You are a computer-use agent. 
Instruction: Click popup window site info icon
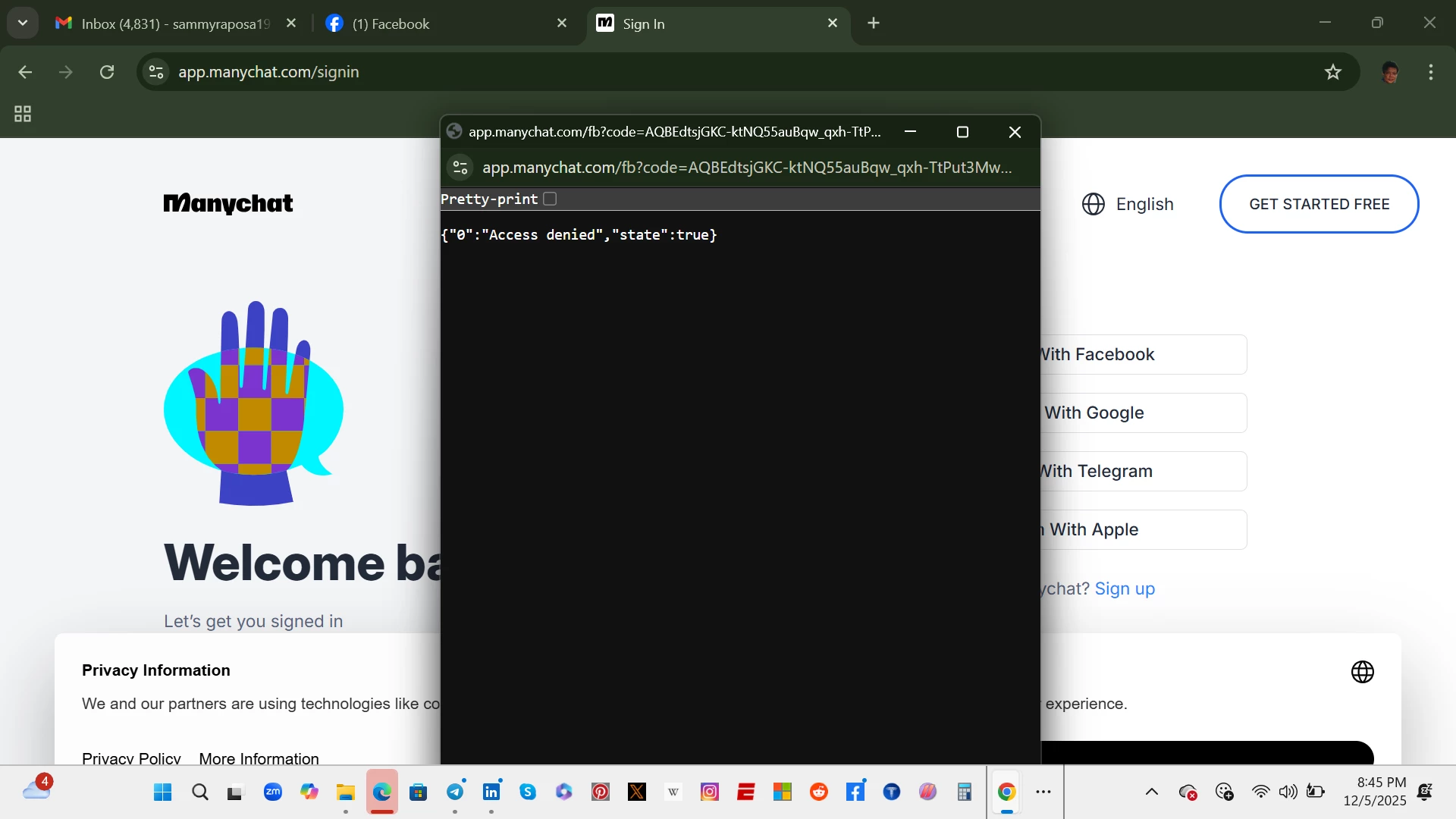[460, 168]
